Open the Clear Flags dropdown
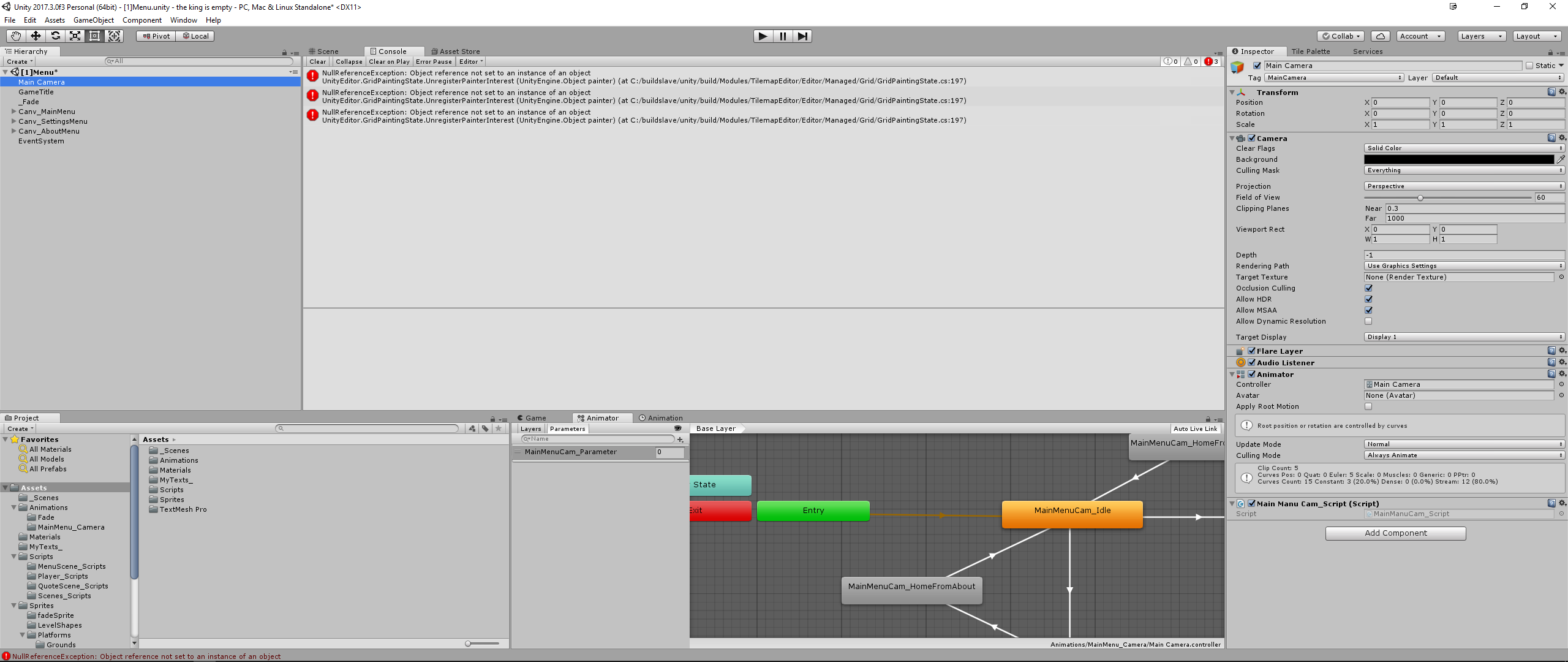Image resolution: width=1568 pixels, height=662 pixels. [x=1464, y=148]
